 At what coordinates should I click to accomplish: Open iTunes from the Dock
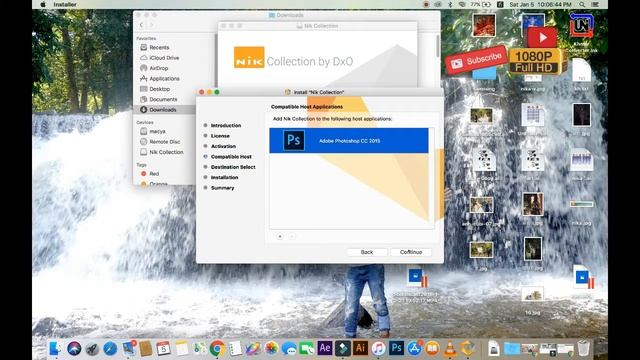tap(378, 349)
